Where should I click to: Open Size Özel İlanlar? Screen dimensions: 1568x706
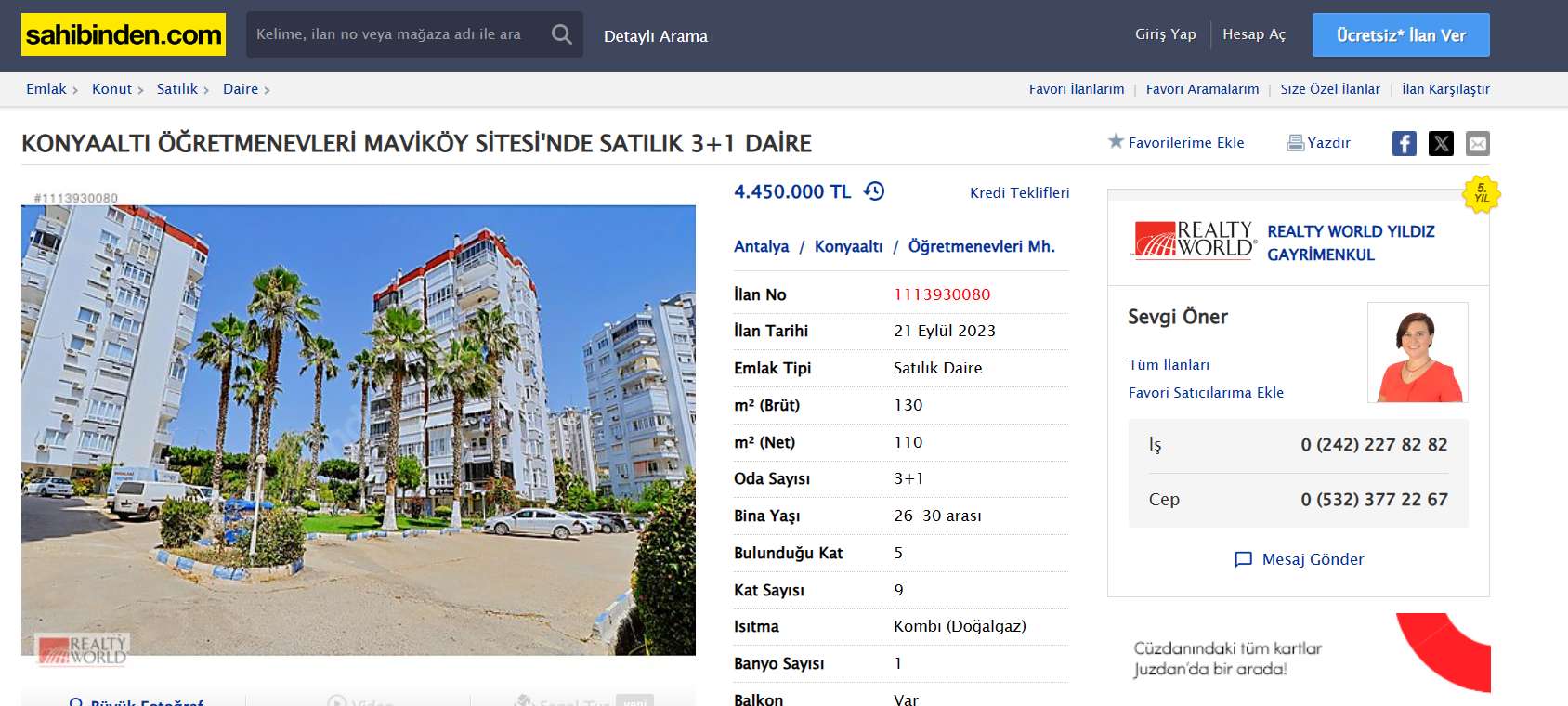click(x=1330, y=89)
